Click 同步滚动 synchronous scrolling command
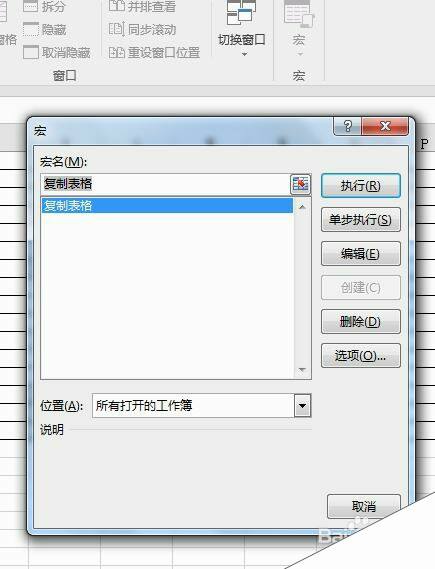The height and width of the screenshot is (569, 435). click(x=142, y=29)
